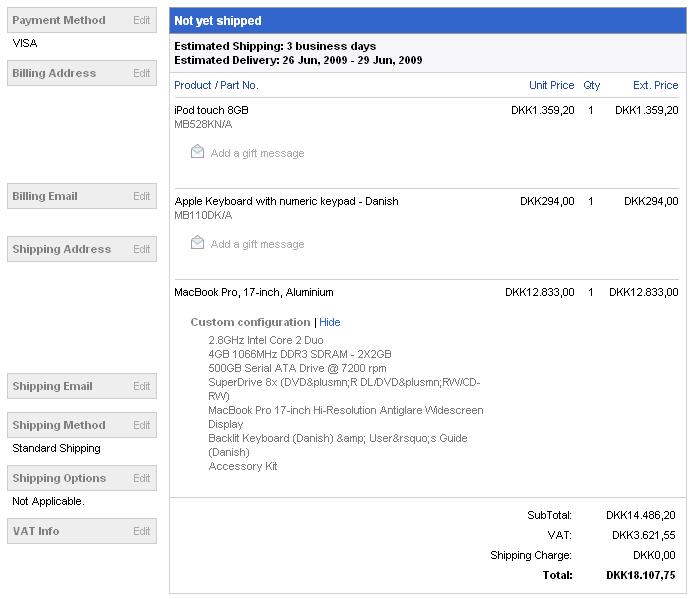Click the Shipping Charge amount DKK0,00
The height and width of the screenshot is (599, 693).
654,555
